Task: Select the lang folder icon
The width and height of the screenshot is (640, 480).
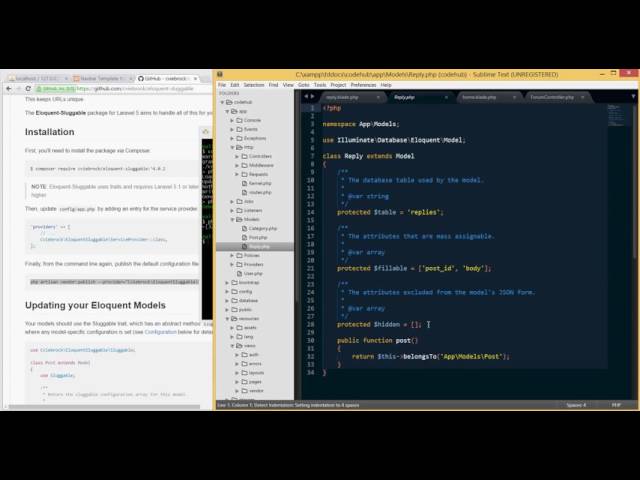Action: pyautogui.click(x=240, y=337)
